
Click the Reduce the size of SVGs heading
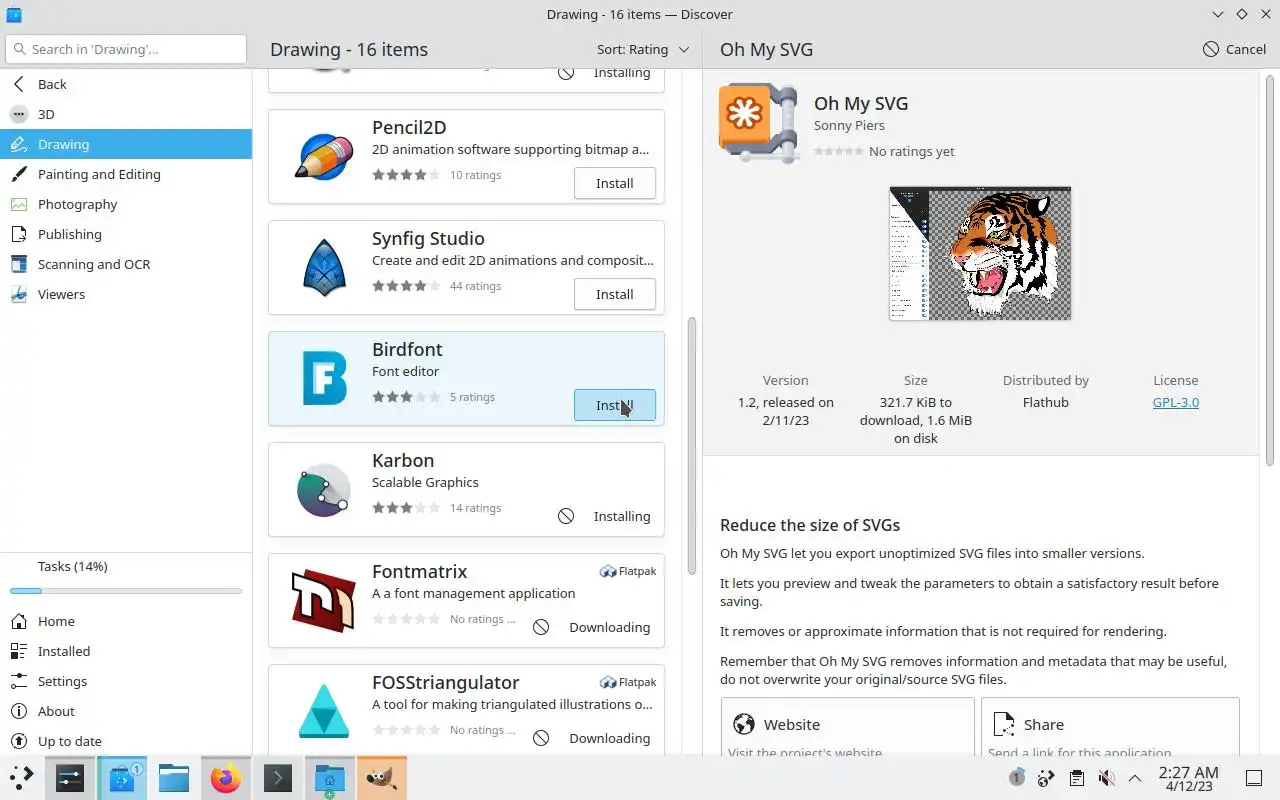[810, 525]
